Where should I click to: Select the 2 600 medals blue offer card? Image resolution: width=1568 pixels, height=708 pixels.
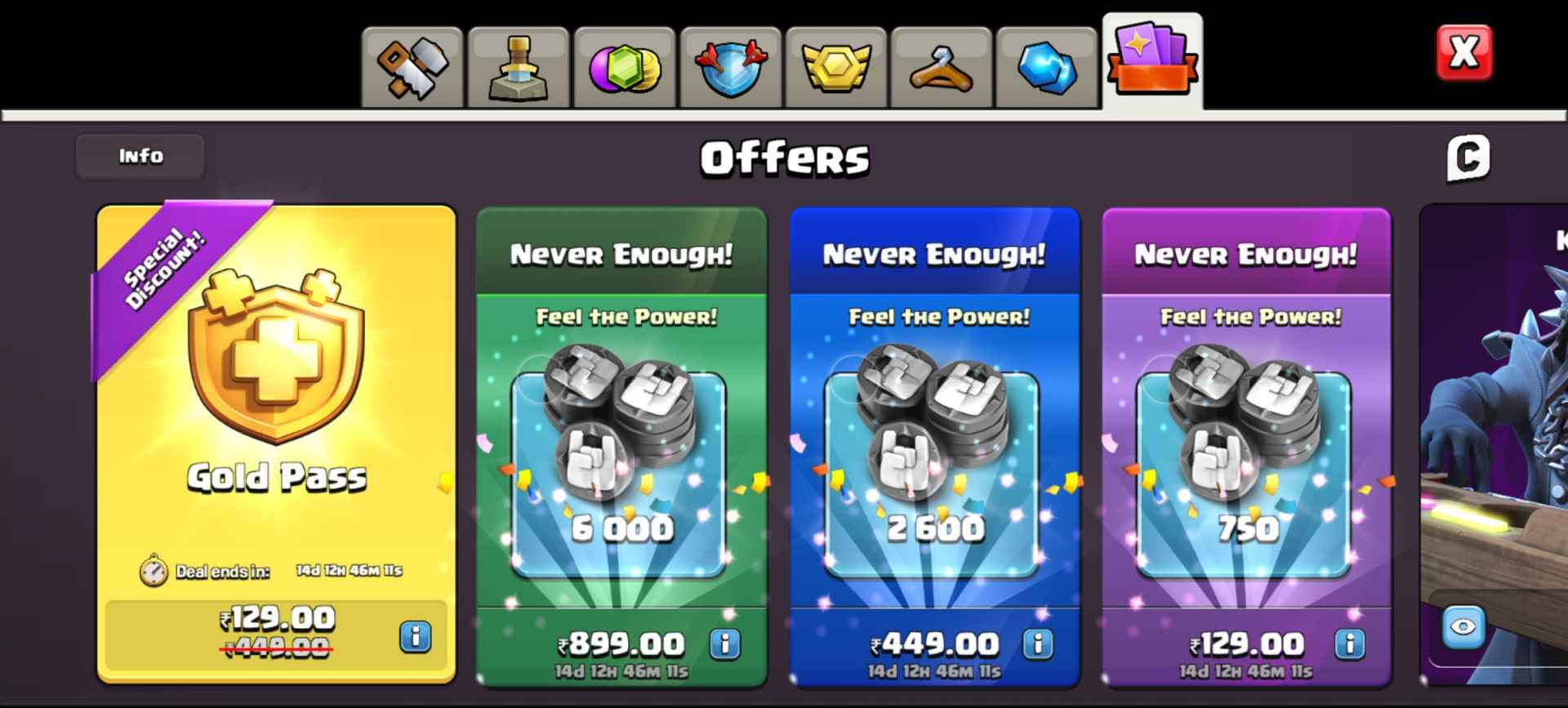click(x=934, y=446)
